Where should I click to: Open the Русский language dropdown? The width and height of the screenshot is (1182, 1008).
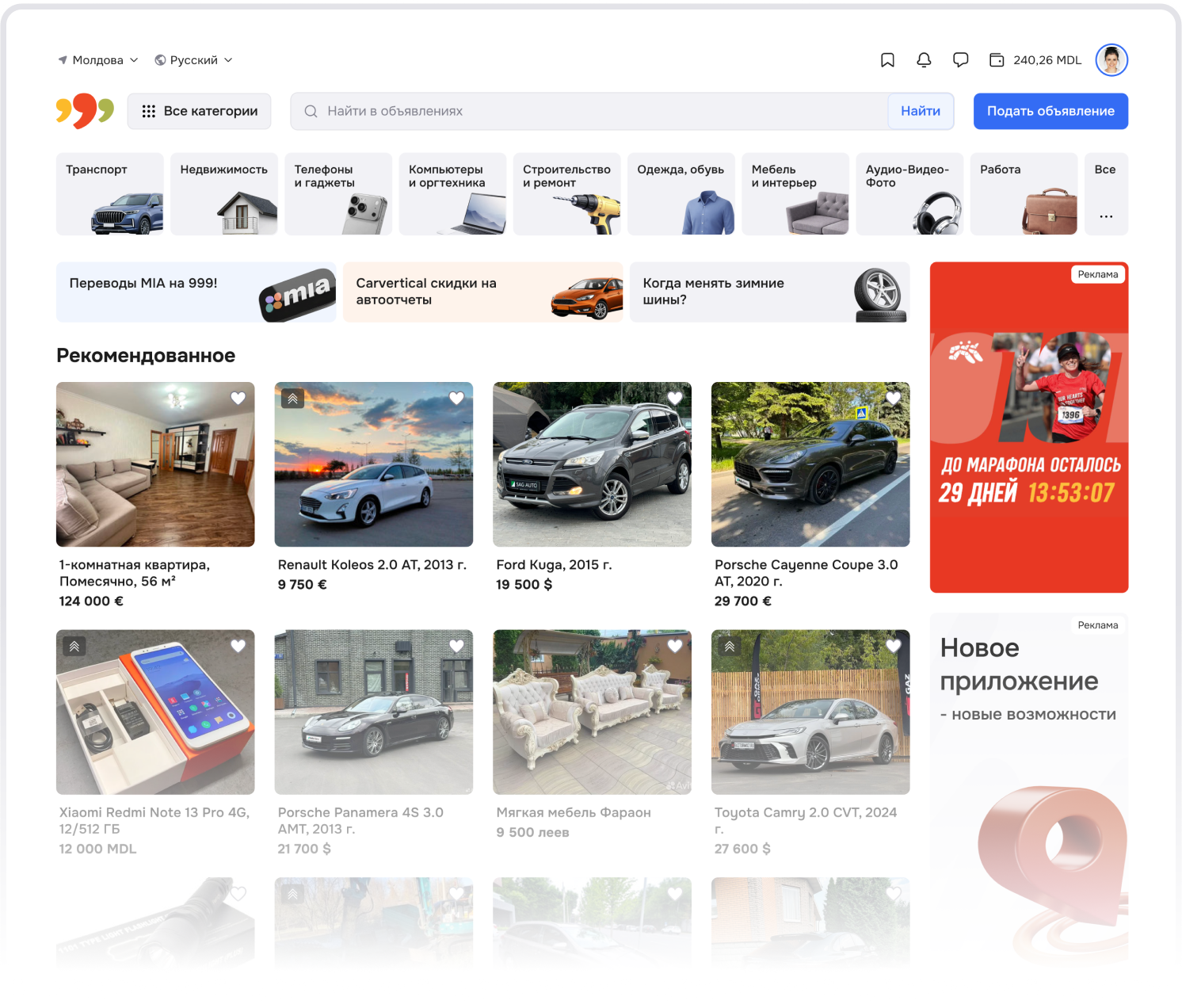193,60
